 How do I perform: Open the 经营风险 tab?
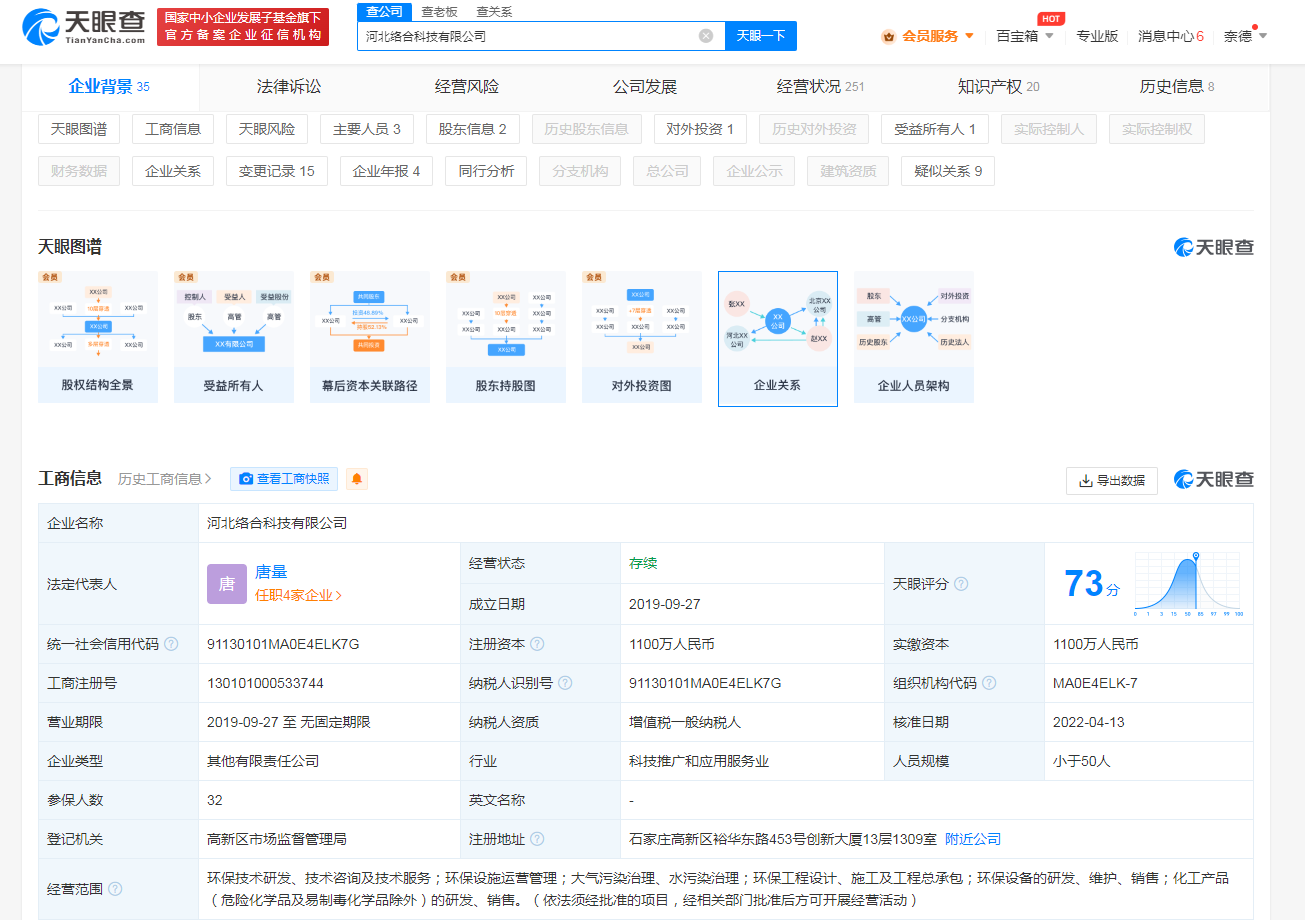click(x=467, y=87)
